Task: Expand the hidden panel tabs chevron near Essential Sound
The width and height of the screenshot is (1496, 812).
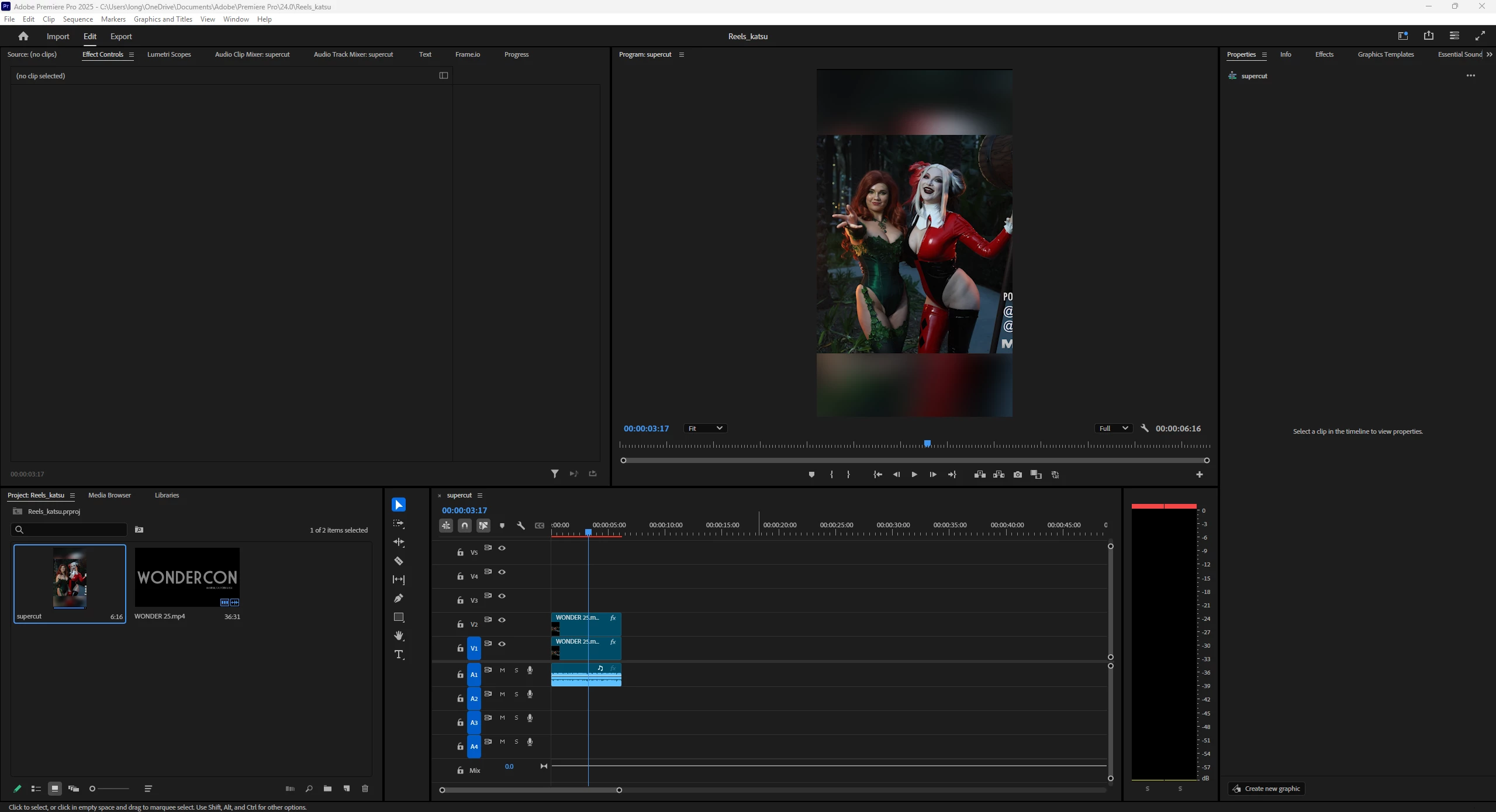Action: (1489, 54)
